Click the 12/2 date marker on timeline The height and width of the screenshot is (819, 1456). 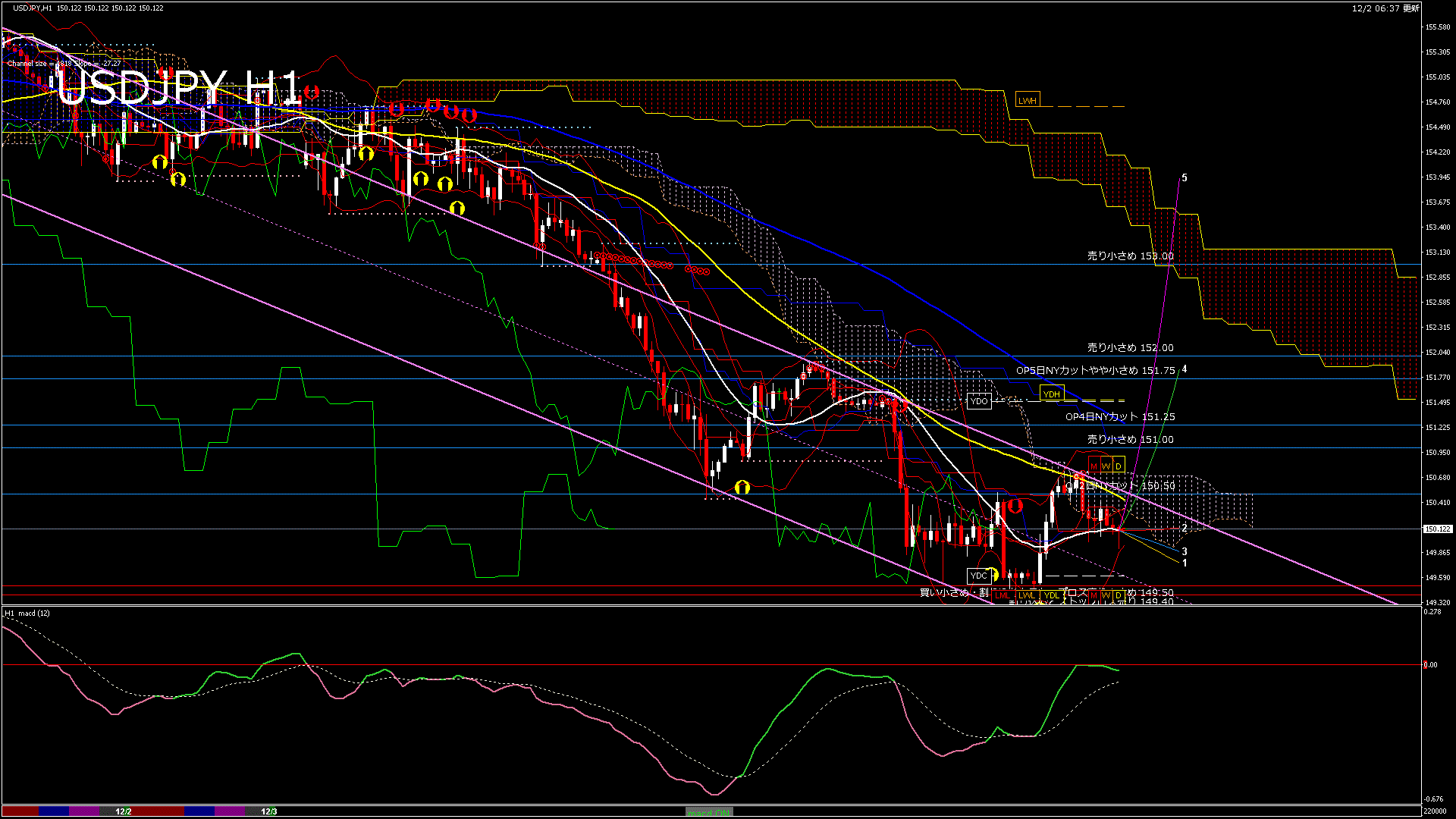click(124, 811)
